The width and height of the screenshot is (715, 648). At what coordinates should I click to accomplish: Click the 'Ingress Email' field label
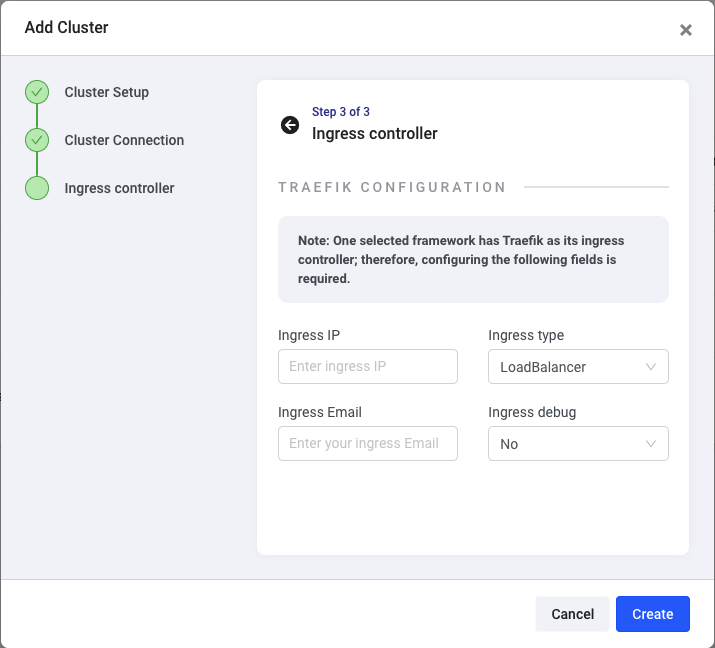320,412
